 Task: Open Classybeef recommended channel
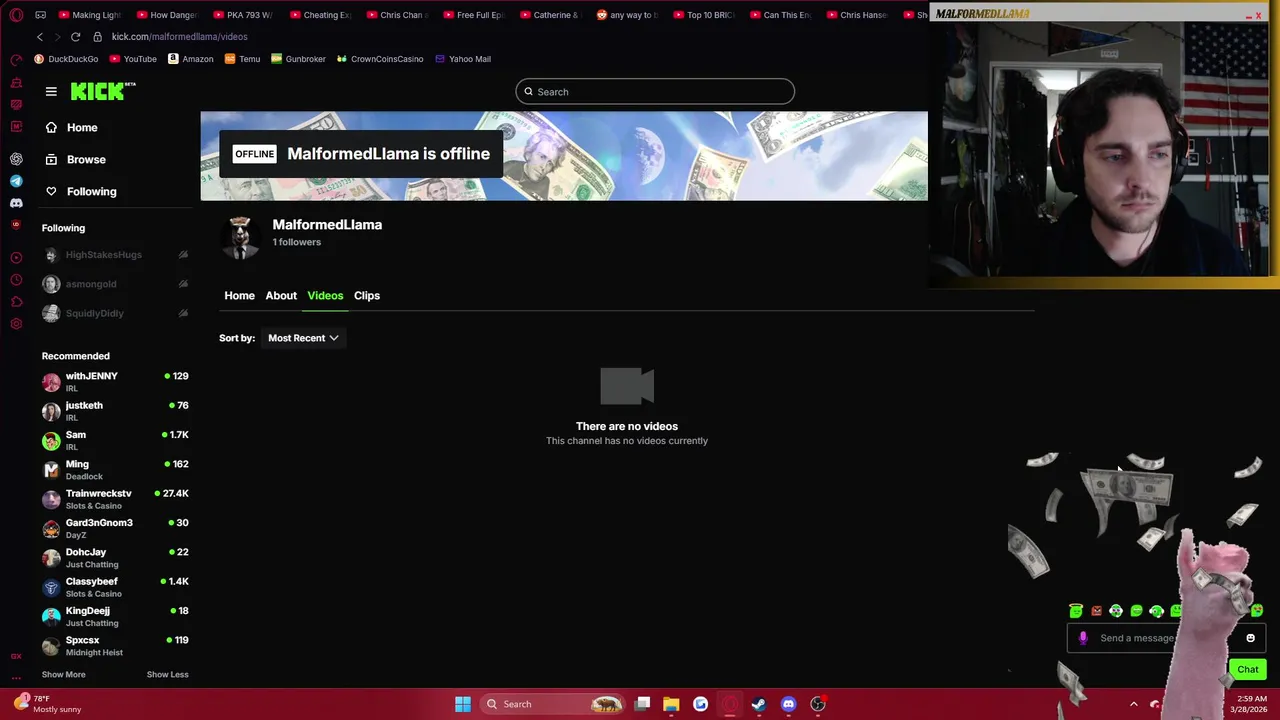pos(115,587)
